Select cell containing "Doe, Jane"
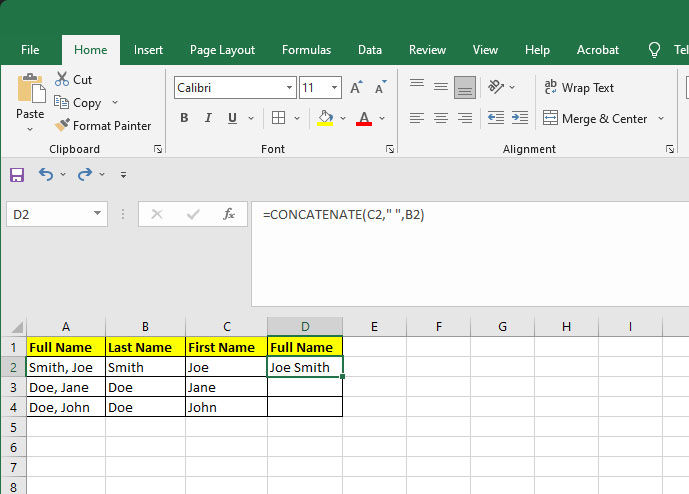The image size is (689, 494). pos(66,387)
